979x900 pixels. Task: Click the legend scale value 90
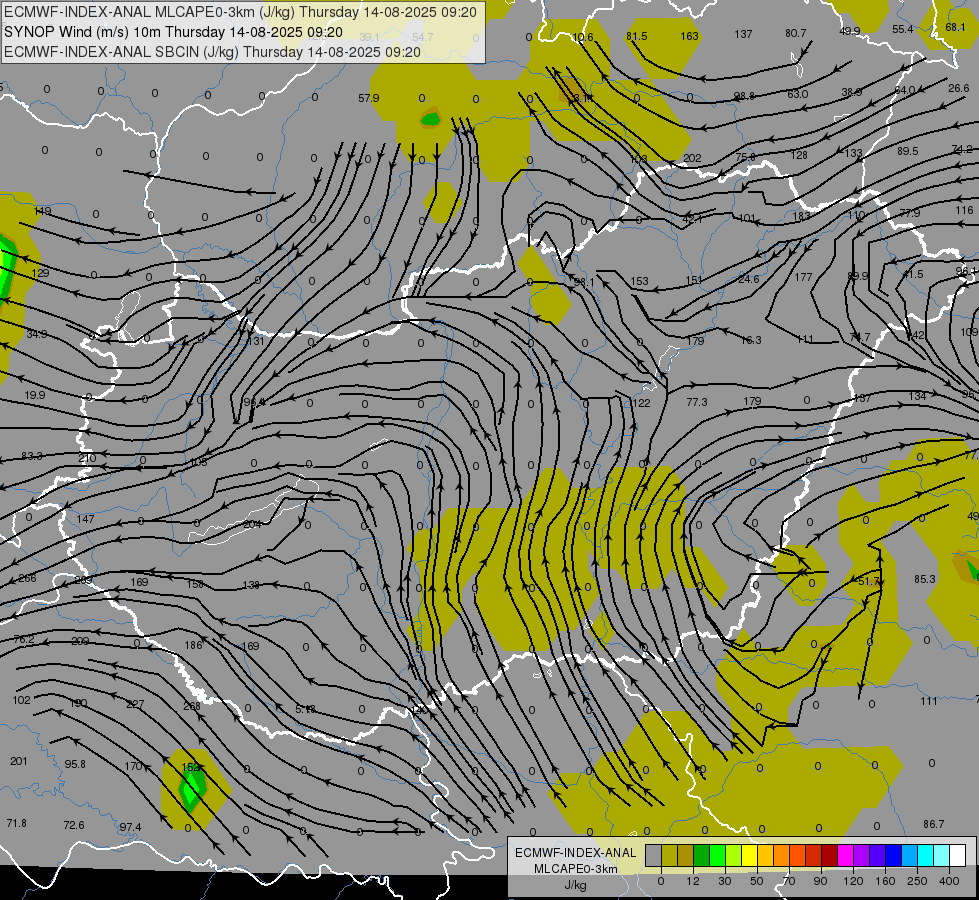click(x=821, y=881)
